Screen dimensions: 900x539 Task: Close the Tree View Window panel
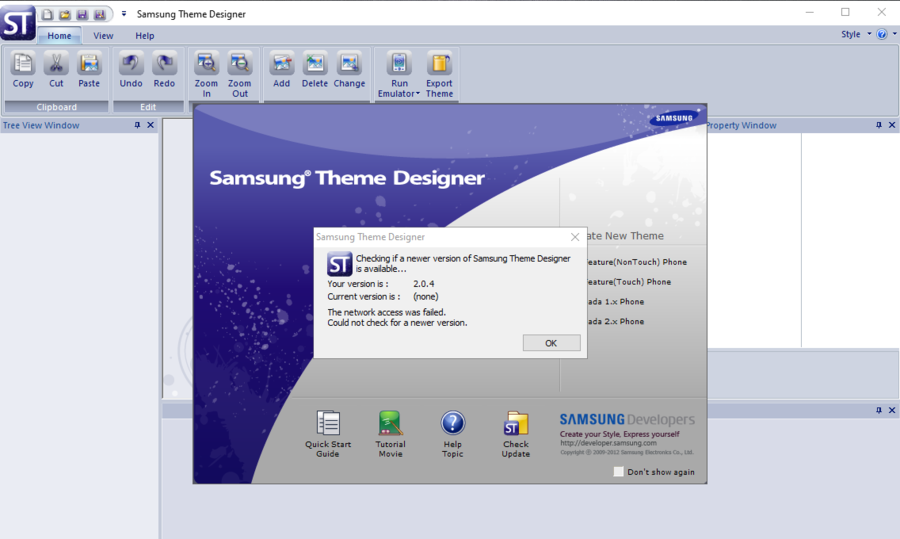pos(150,125)
